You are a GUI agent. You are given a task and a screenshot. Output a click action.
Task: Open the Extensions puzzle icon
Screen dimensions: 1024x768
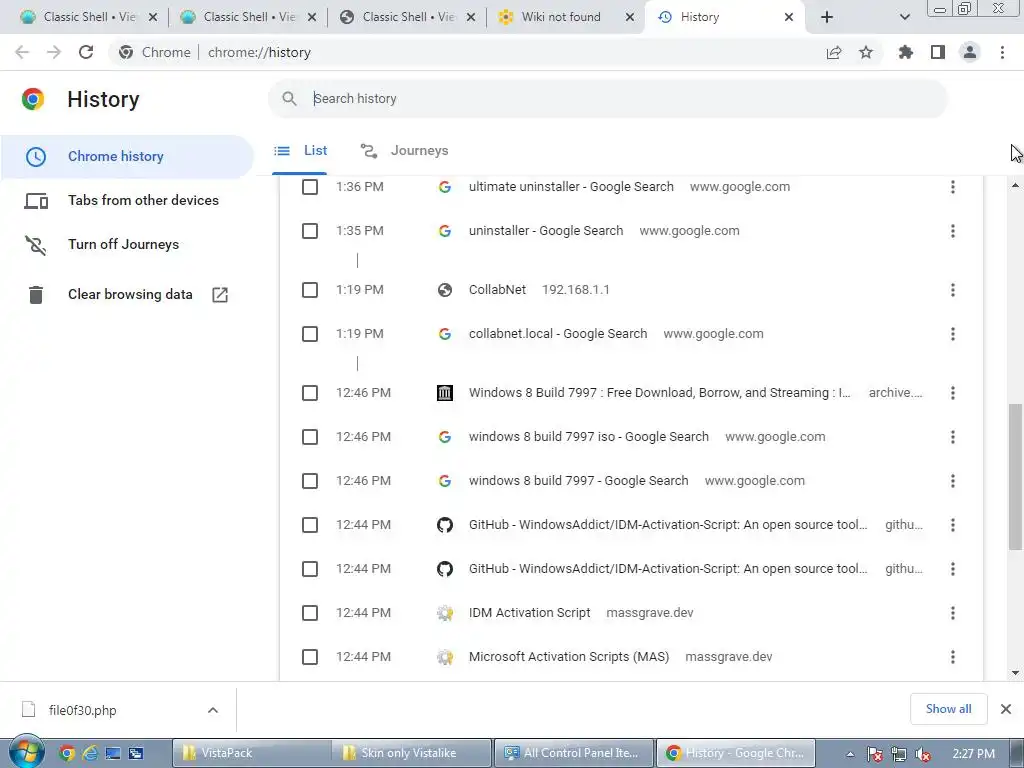pos(906,52)
